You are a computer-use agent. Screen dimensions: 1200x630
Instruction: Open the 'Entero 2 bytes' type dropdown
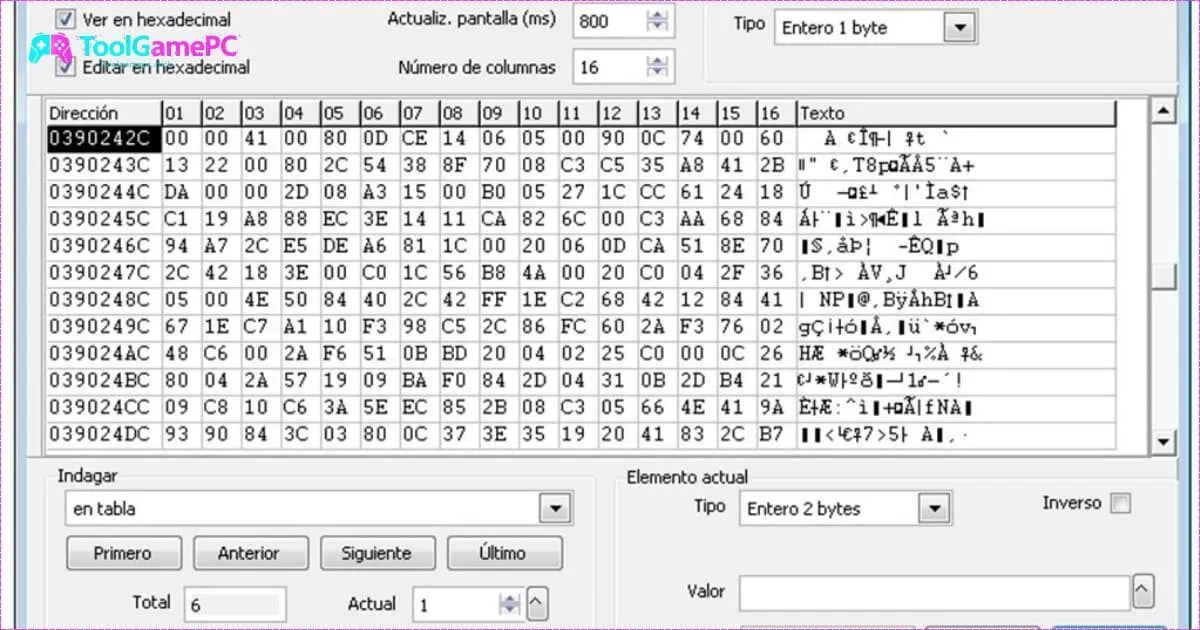pos(934,509)
